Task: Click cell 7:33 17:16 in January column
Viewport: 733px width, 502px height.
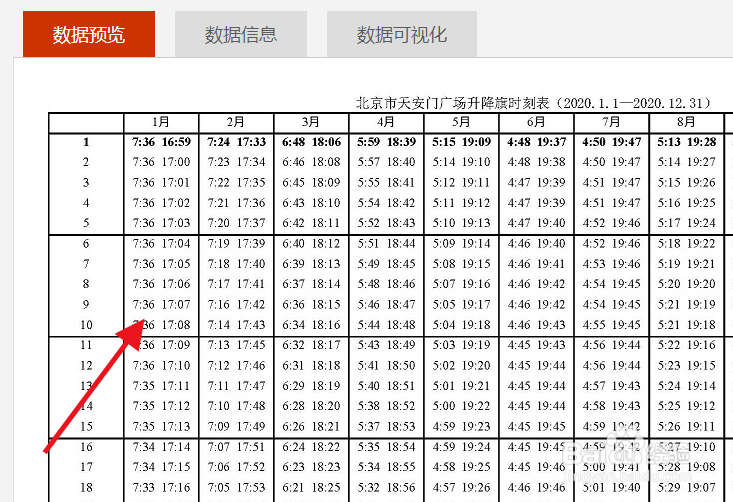Action: click(161, 488)
